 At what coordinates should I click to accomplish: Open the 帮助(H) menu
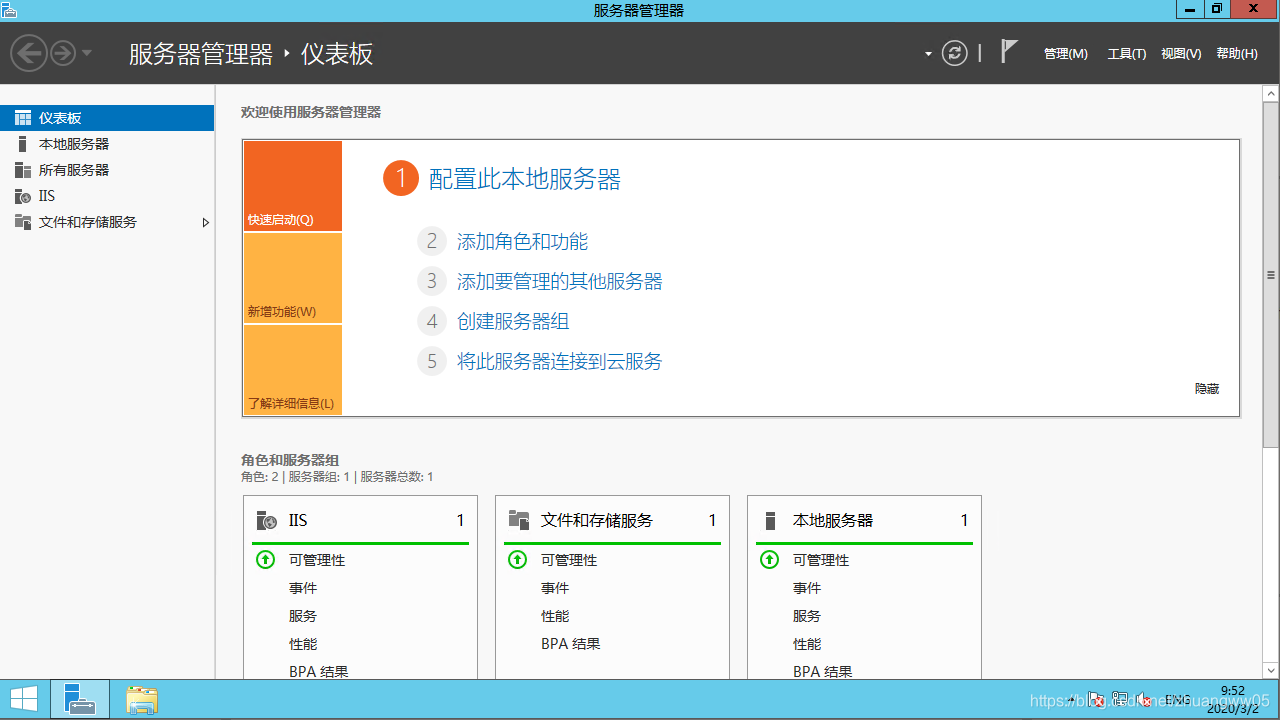point(1237,54)
